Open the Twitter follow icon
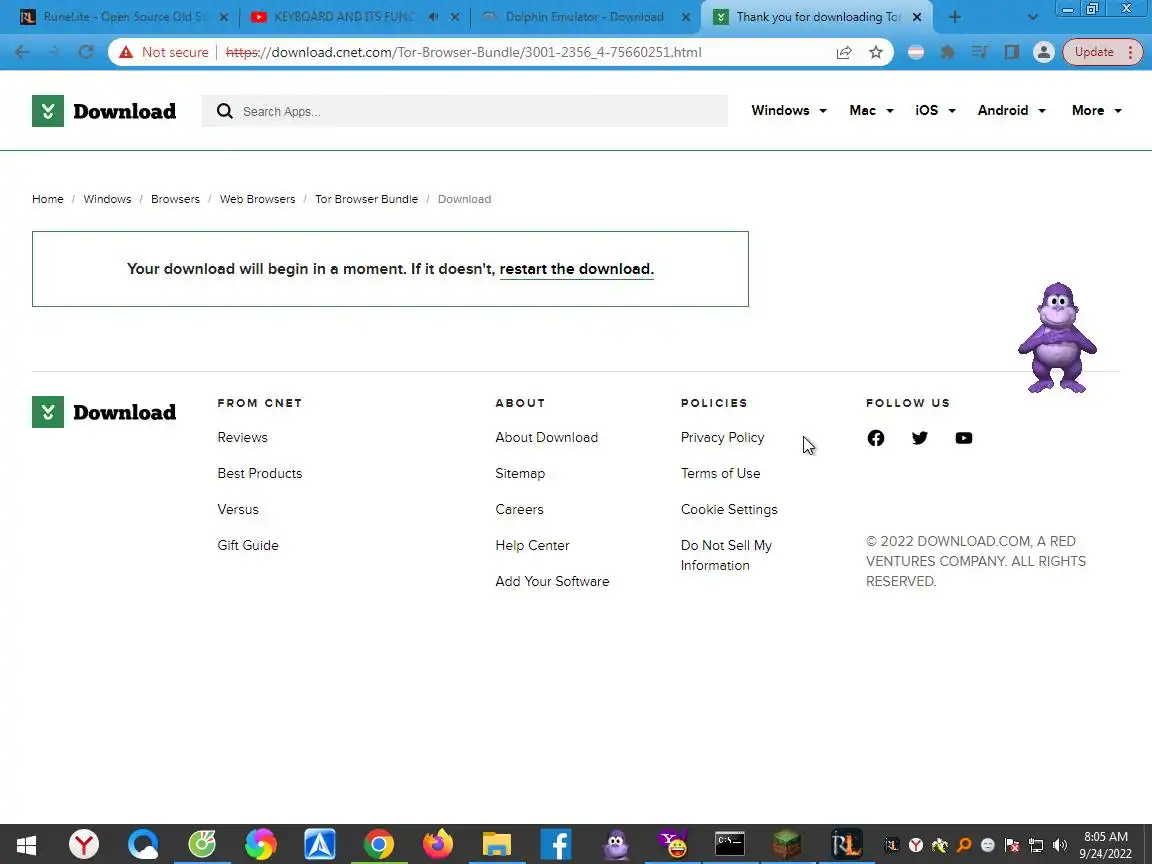The height and width of the screenshot is (864, 1152). (920, 438)
